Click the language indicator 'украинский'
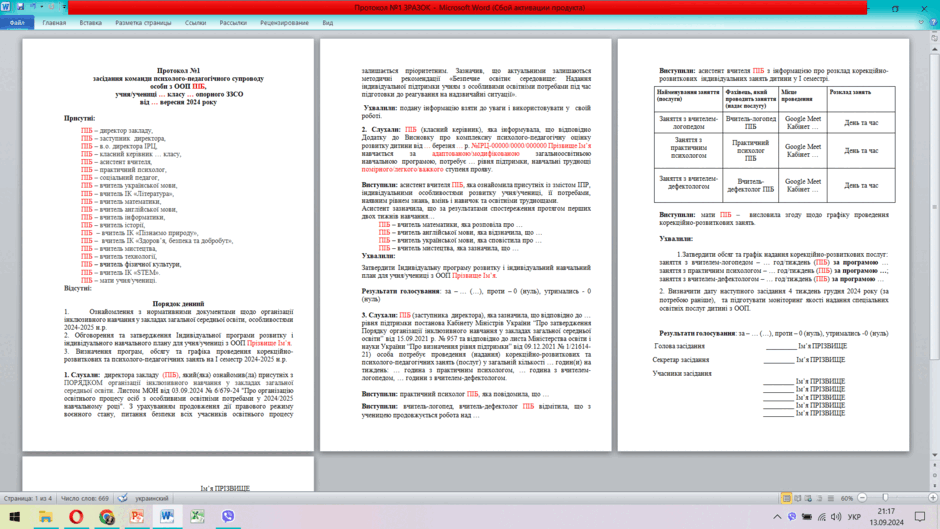This screenshot has height=529, width=940. (152, 498)
